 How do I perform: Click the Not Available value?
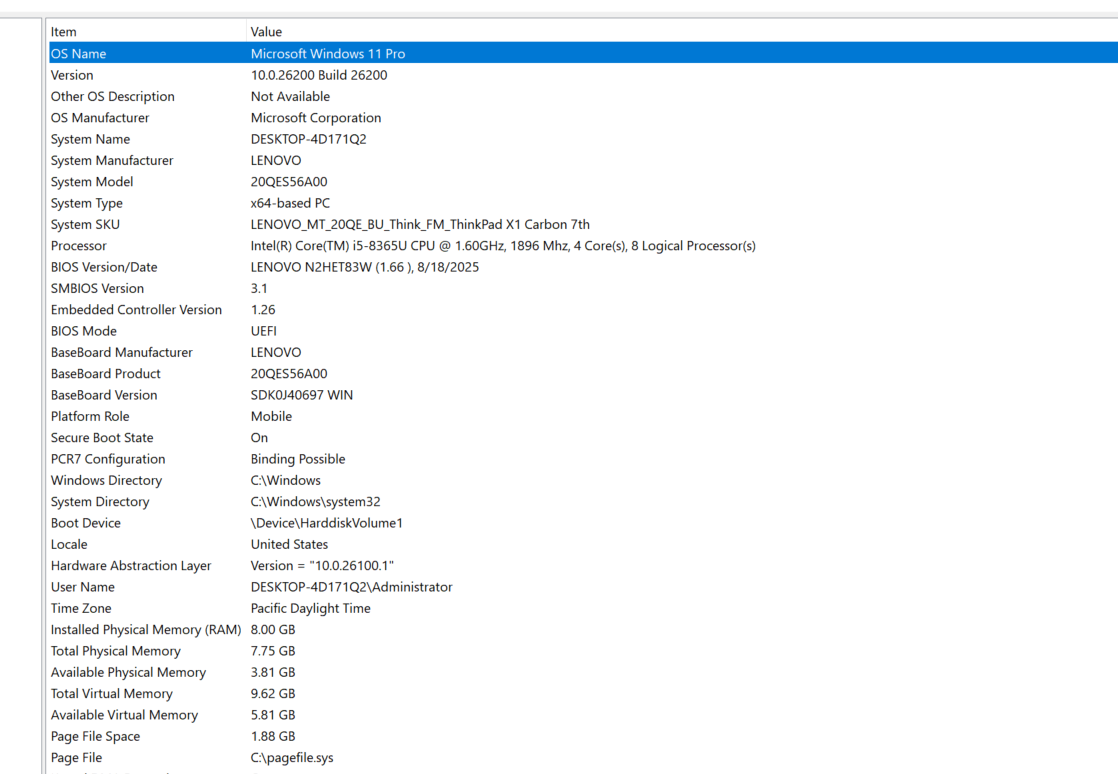290,96
